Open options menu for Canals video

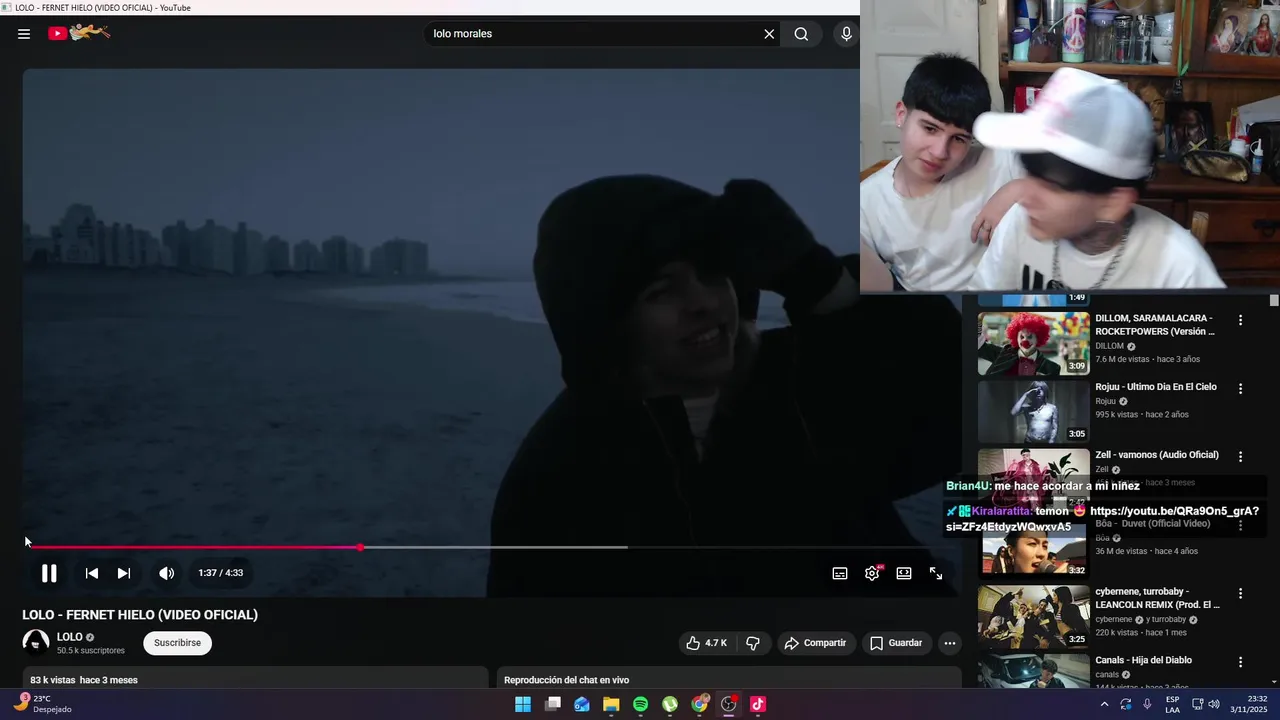point(1241,662)
